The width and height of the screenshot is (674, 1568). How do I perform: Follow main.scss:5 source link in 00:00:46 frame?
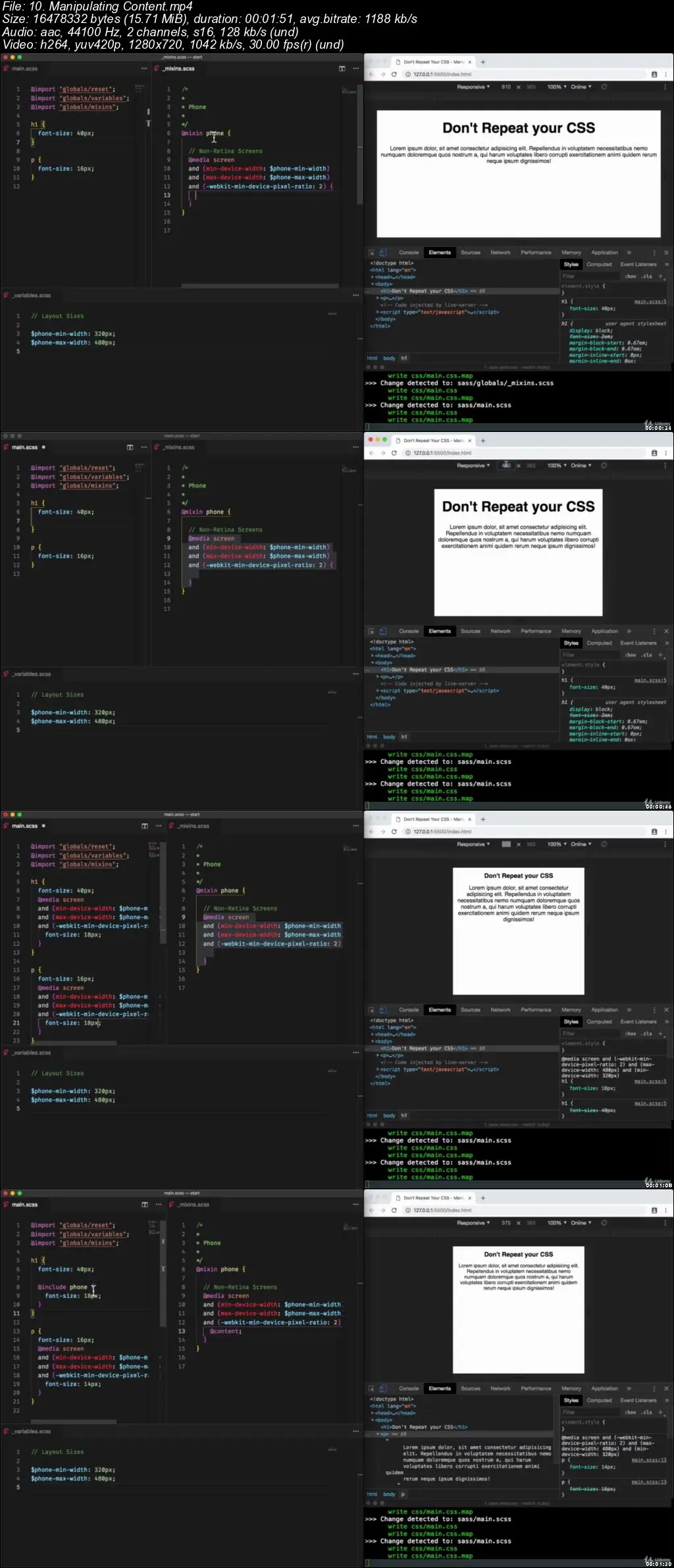pyautogui.click(x=650, y=680)
